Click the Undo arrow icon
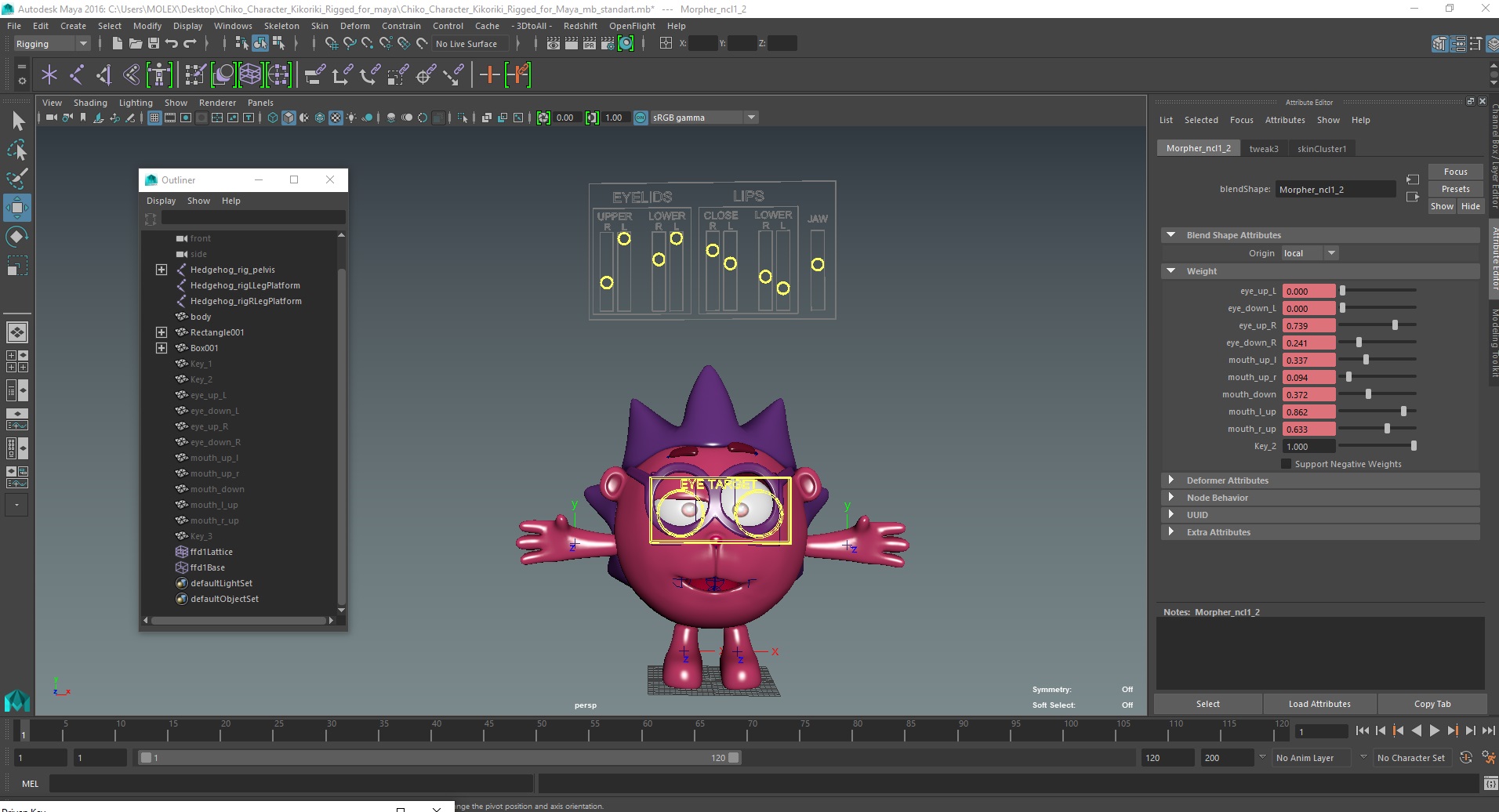The image size is (1499, 812). pos(172,44)
